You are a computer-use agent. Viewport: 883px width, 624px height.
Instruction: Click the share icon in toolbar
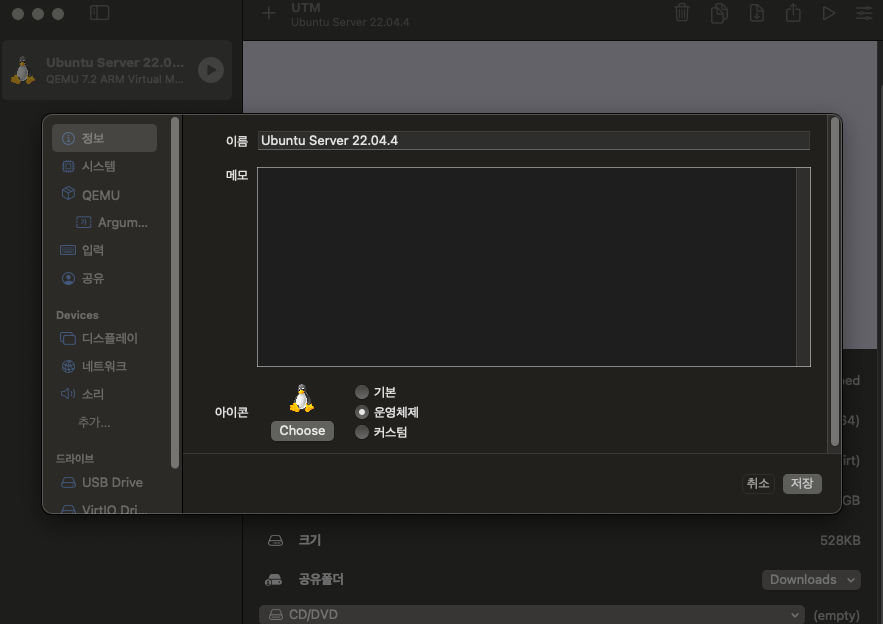tap(793, 12)
